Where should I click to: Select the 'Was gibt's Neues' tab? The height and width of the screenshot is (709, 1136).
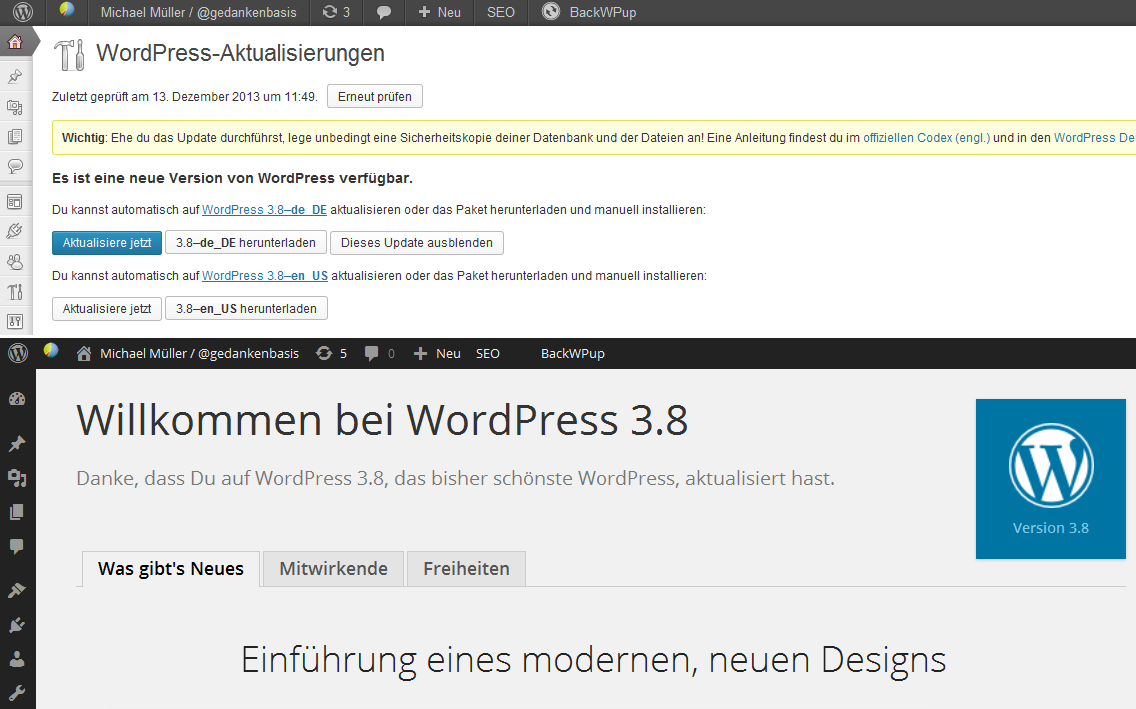pos(171,569)
